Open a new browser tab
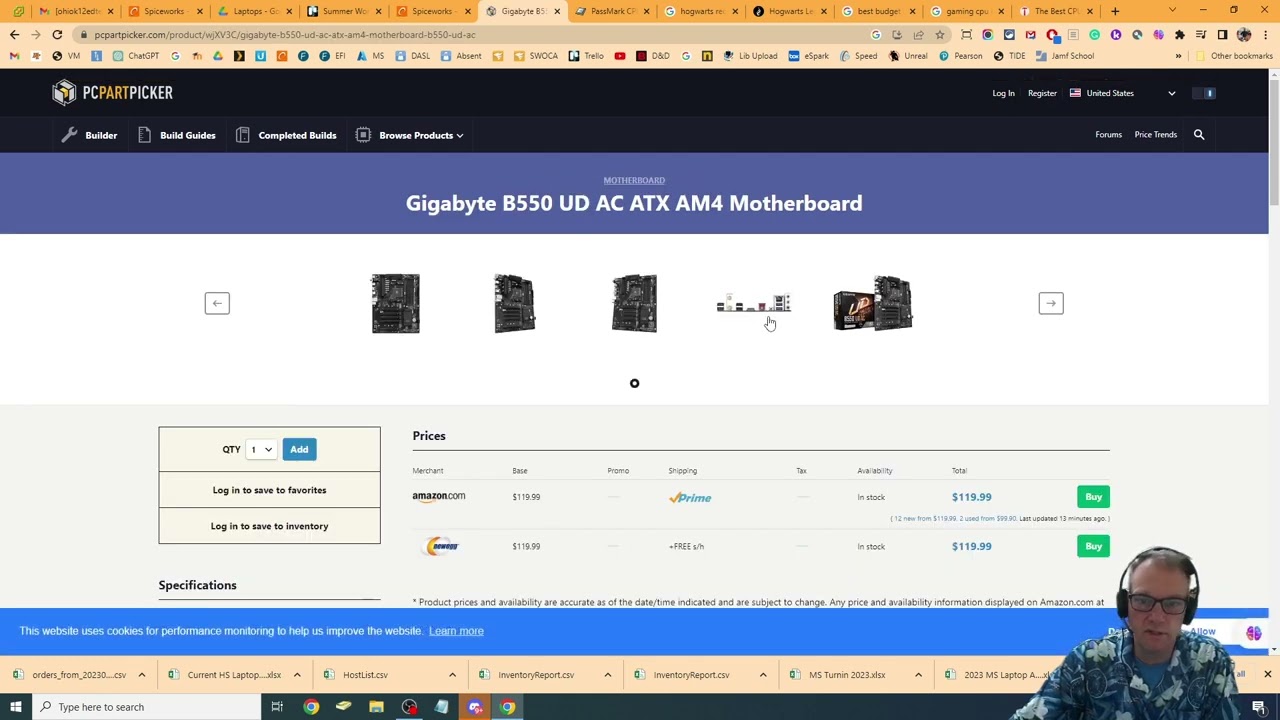Viewport: 1280px width, 720px height. pos(1115,11)
